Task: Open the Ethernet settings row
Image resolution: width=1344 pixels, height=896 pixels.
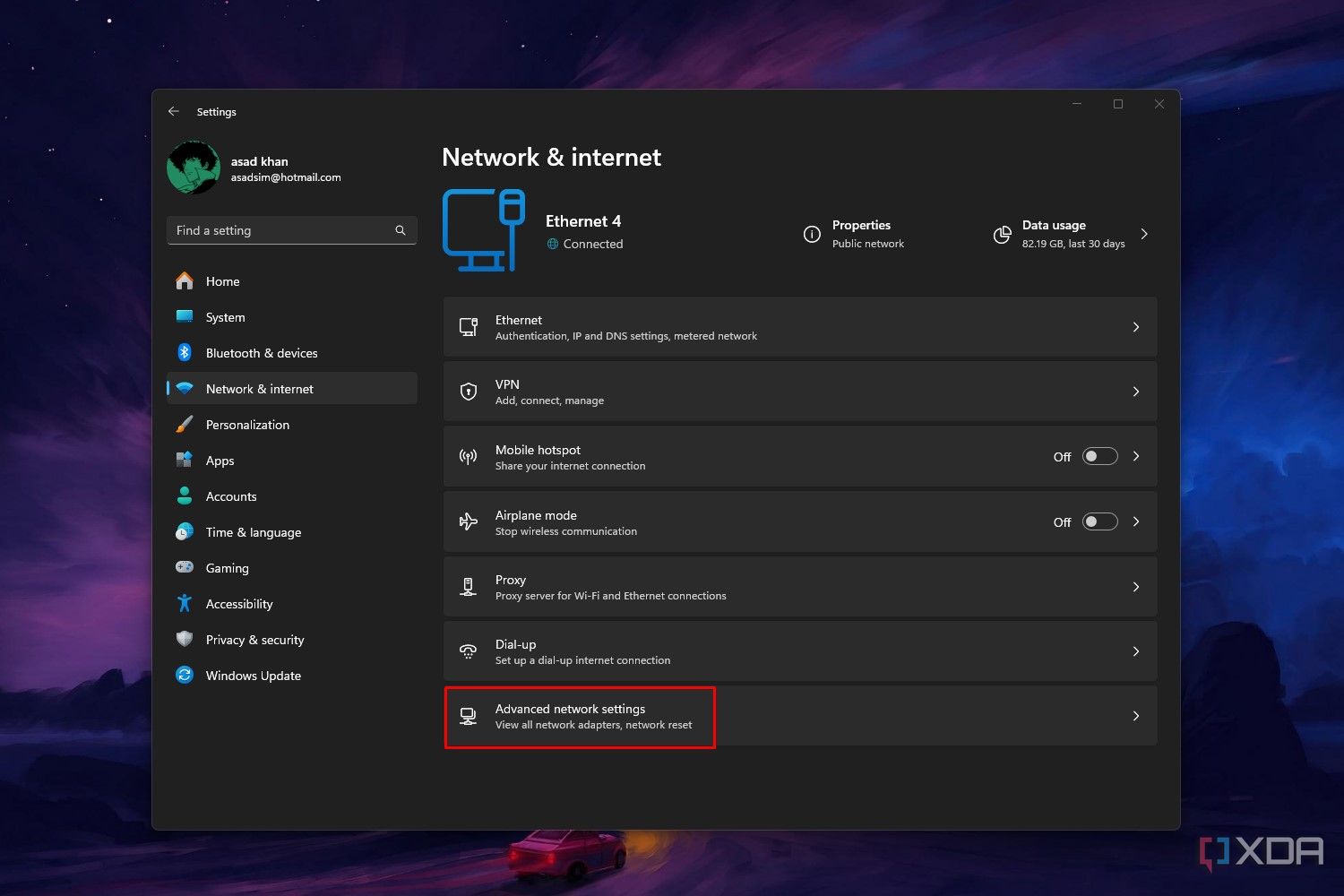Action: pos(800,327)
